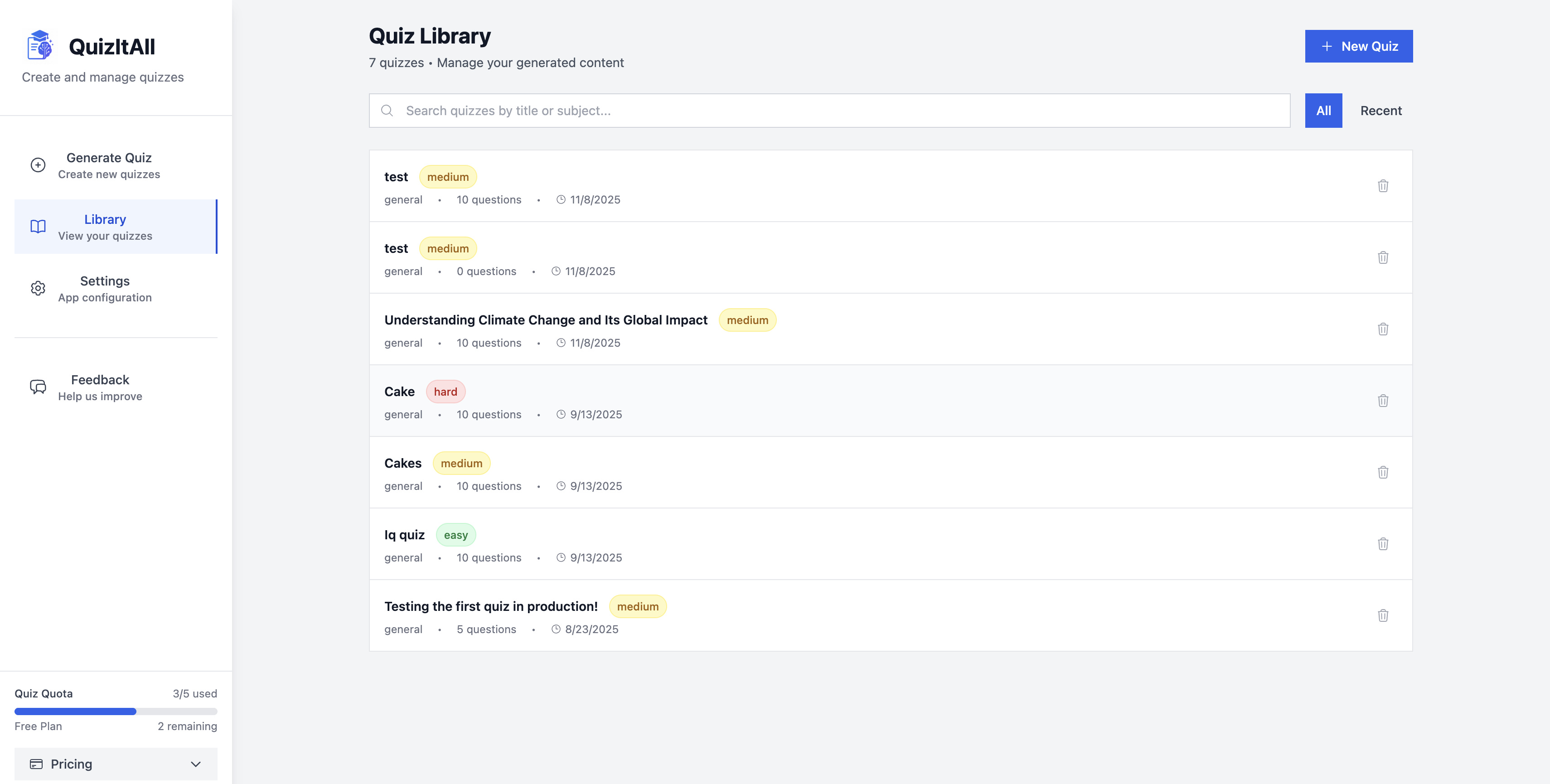Screen dimensions: 1550x784
Task: Click the magnifier icon in the search bar
Action: (x=387, y=111)
